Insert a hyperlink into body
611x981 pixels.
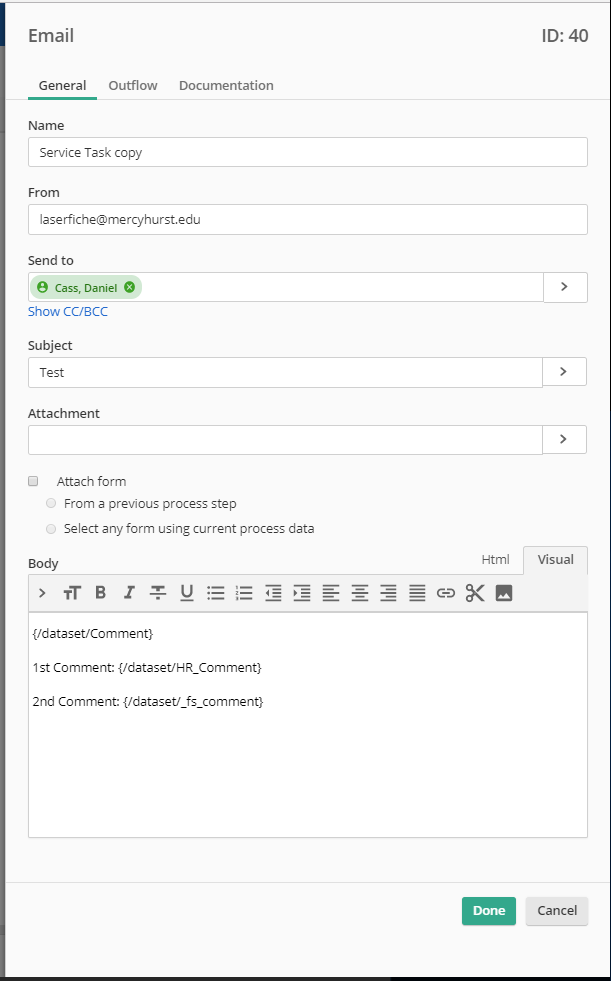(446, 593)
